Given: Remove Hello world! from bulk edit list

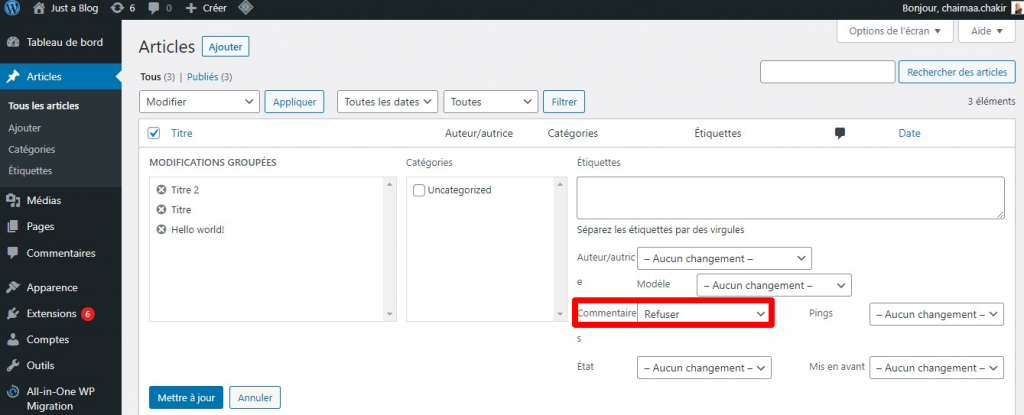Looking at the screenshot, I should click(161, 230).
